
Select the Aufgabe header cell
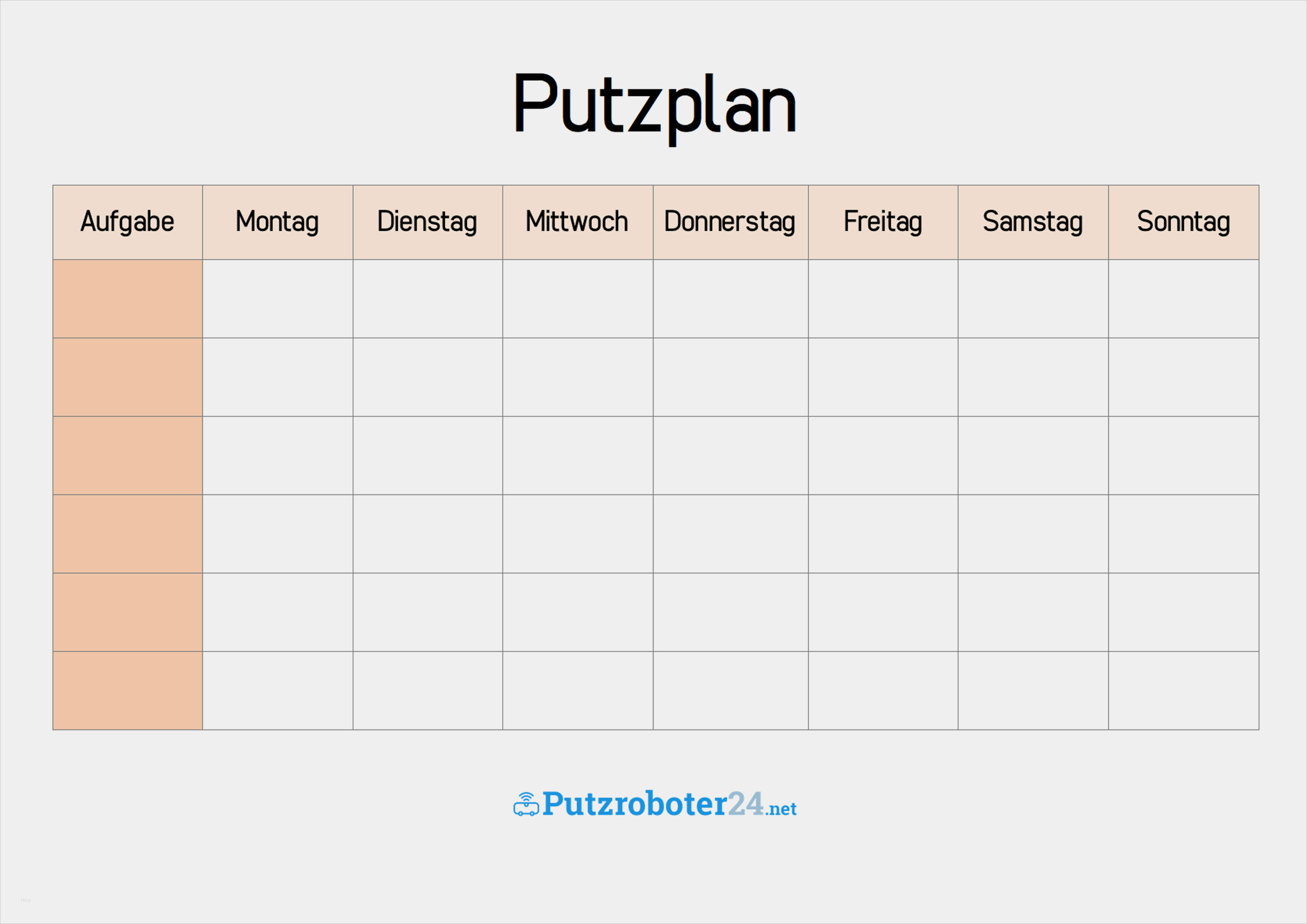click(128, 222)
